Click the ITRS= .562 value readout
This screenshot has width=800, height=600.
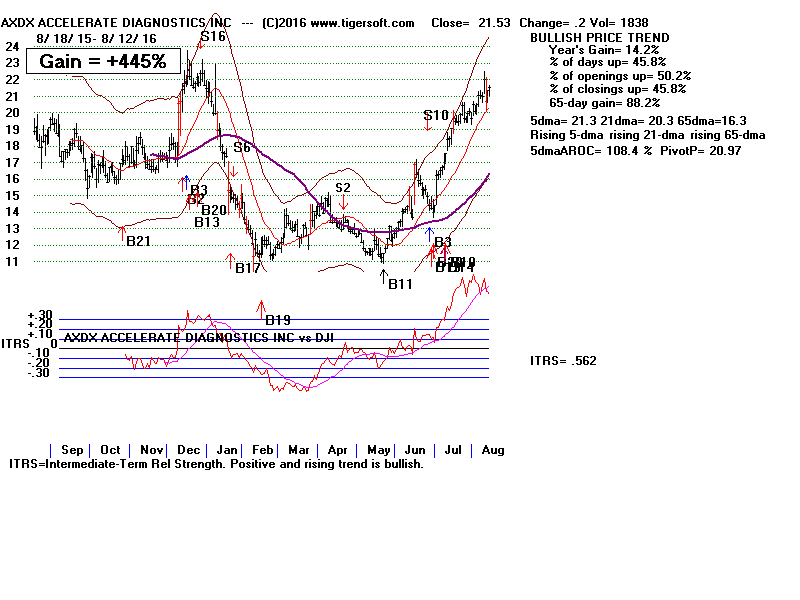(x=562, y=361)
